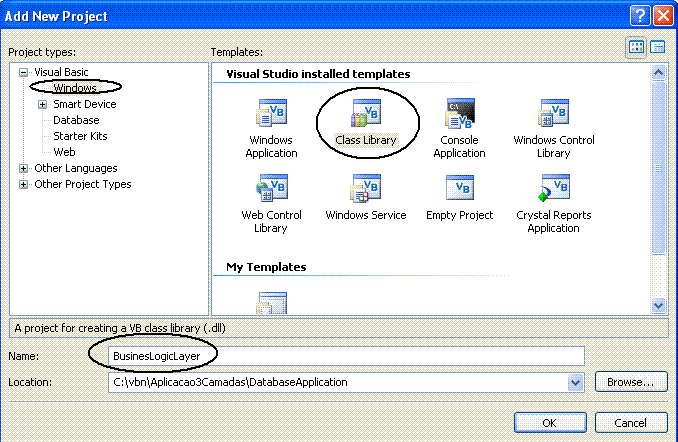Click the OK button
The image size is (678, 442).
pos(550,423)
